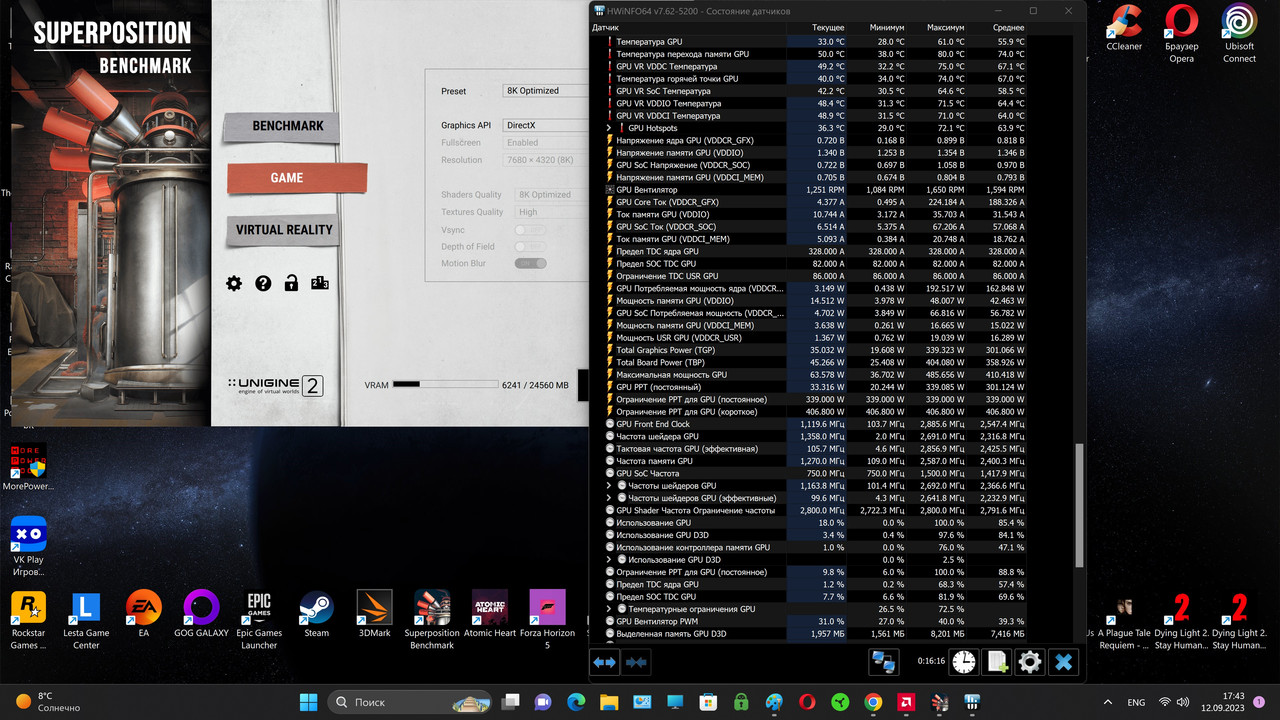Open the Epic Games Launcher desktop icon

click(259, 620)
